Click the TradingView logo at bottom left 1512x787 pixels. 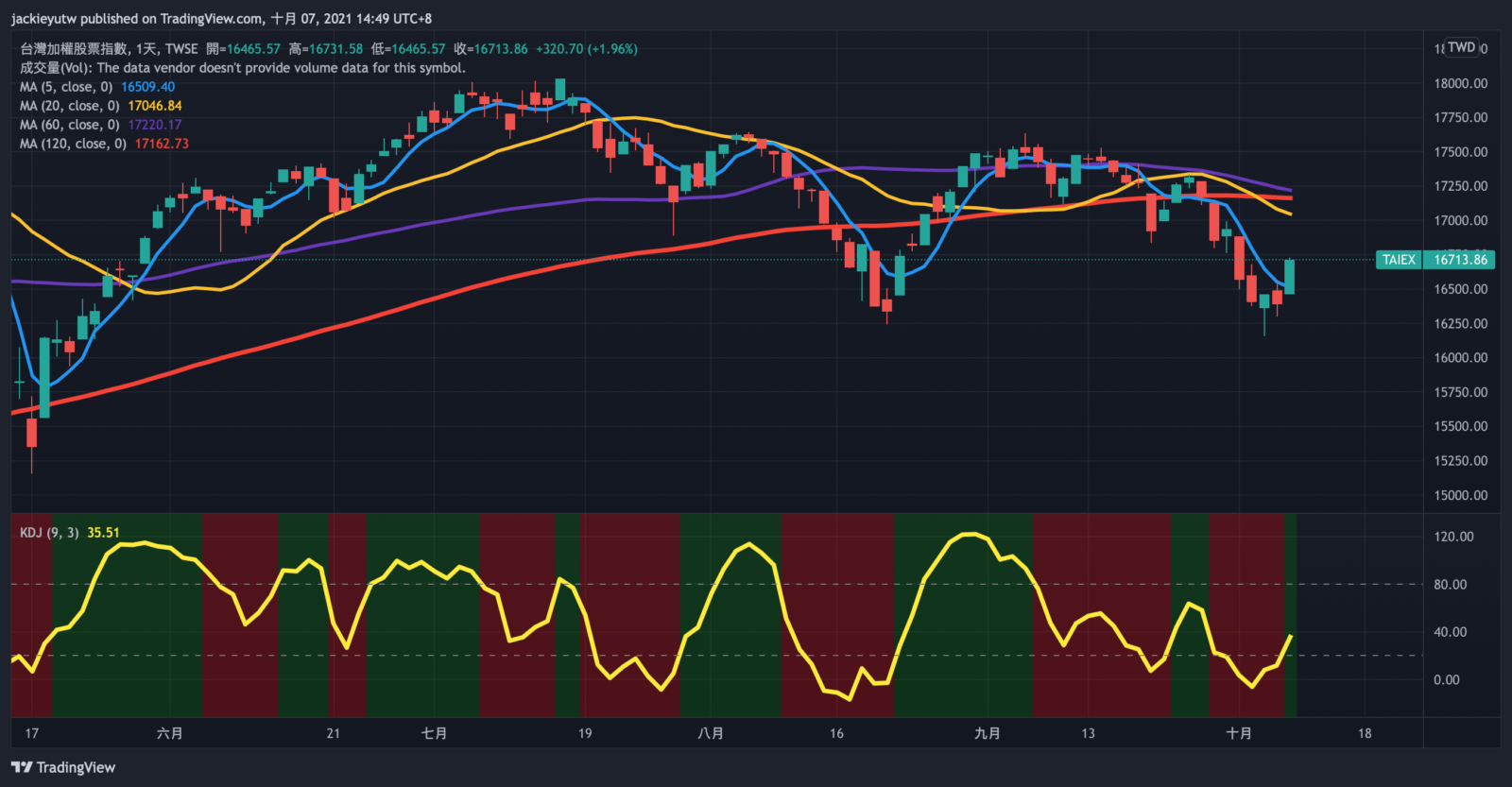click(63, 767)
